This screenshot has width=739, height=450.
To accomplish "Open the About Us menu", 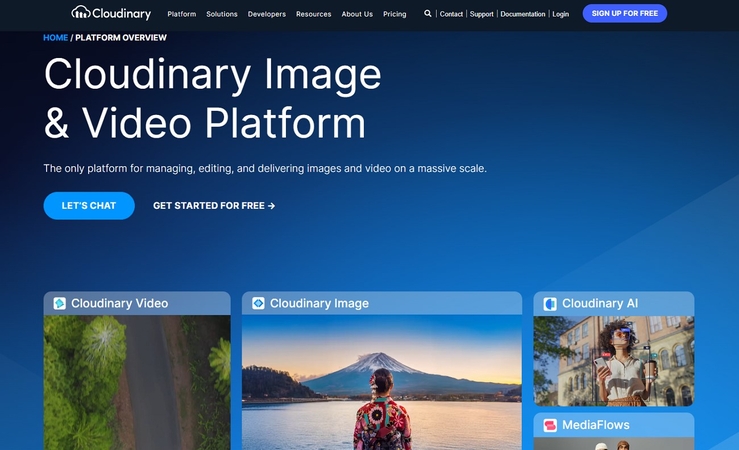I will 357,14.
